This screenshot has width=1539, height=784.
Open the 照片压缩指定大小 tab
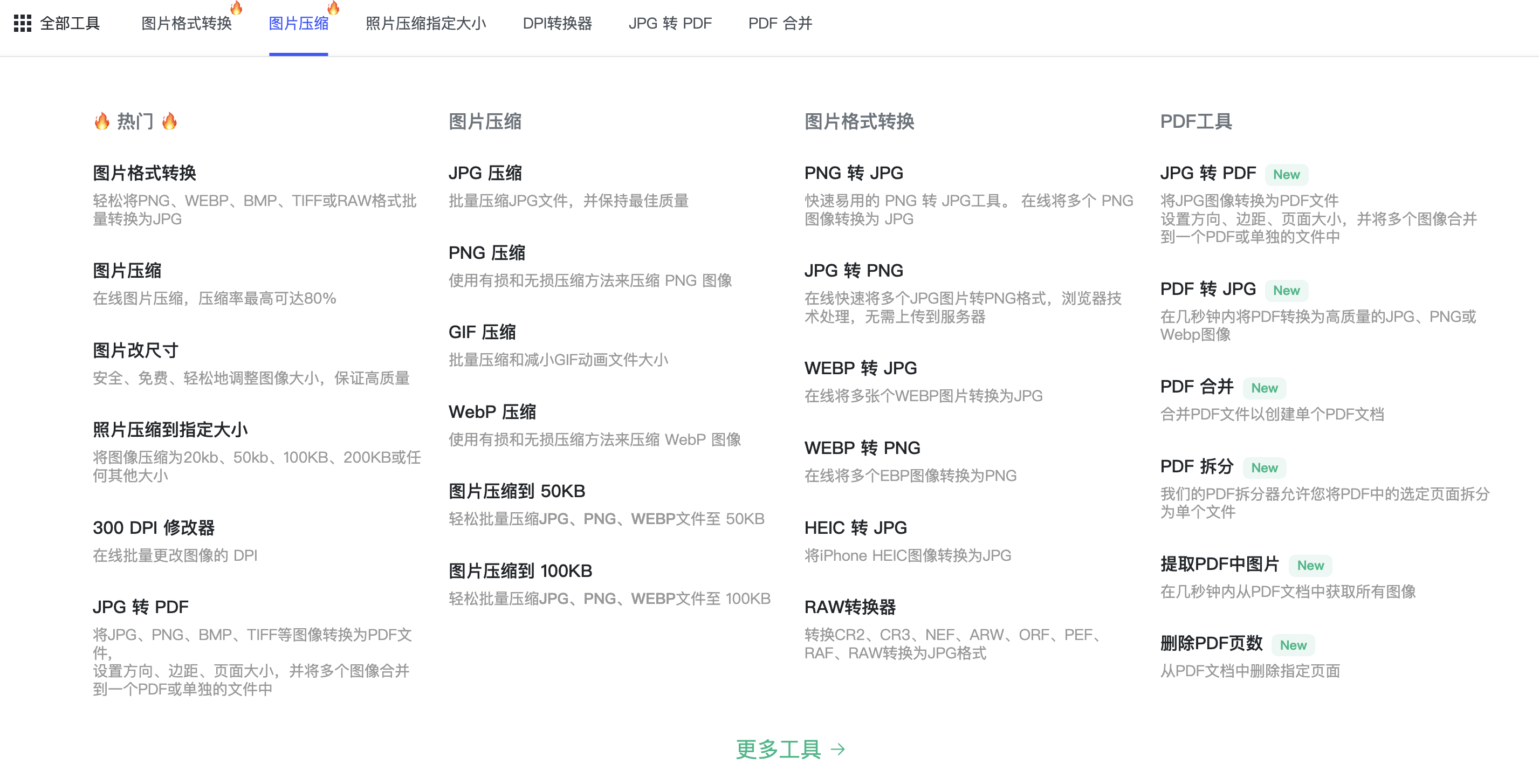[x=426, y=23]
